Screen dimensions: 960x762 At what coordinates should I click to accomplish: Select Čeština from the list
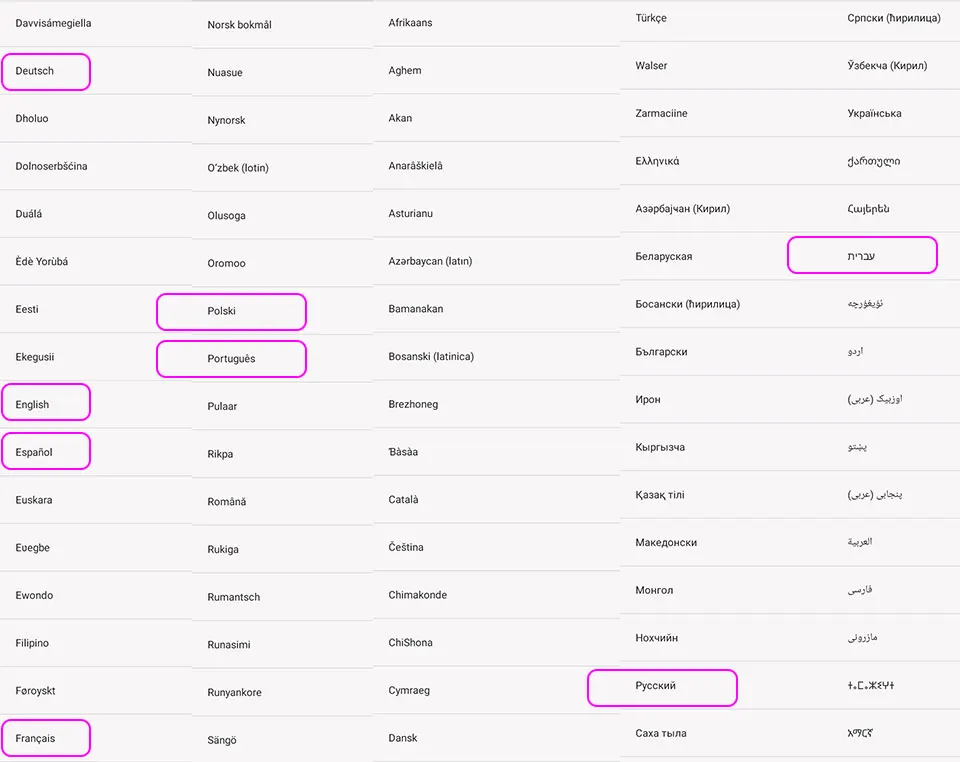(406, 547)
